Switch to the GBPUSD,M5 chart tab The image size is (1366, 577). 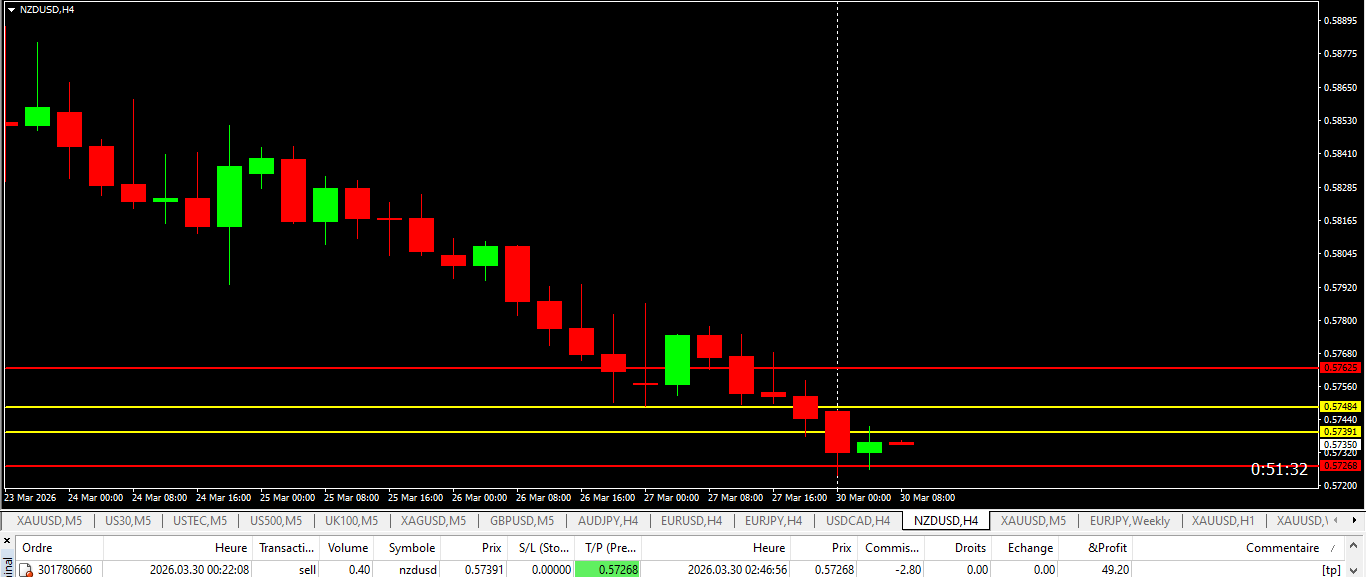pos(522,521)
